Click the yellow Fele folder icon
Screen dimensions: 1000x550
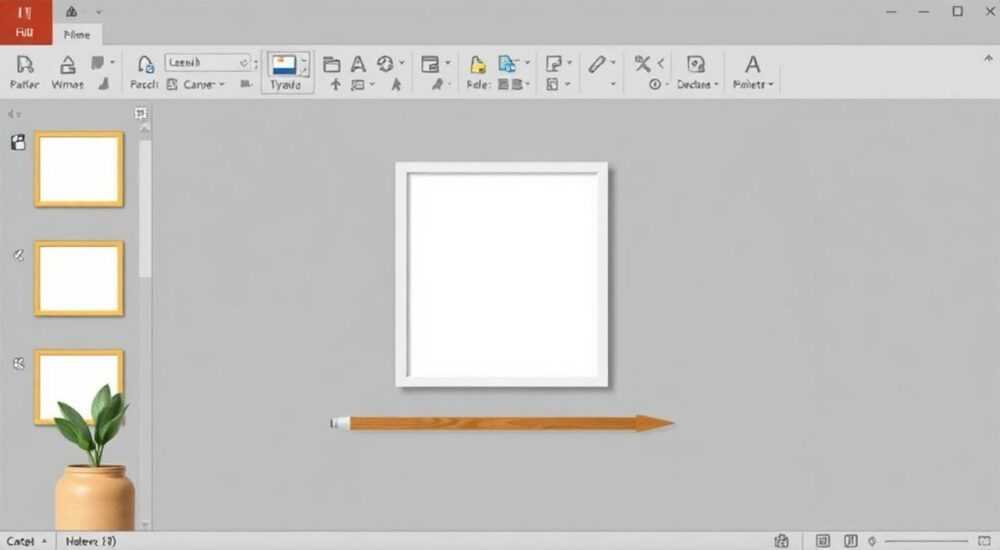[478, 64]
